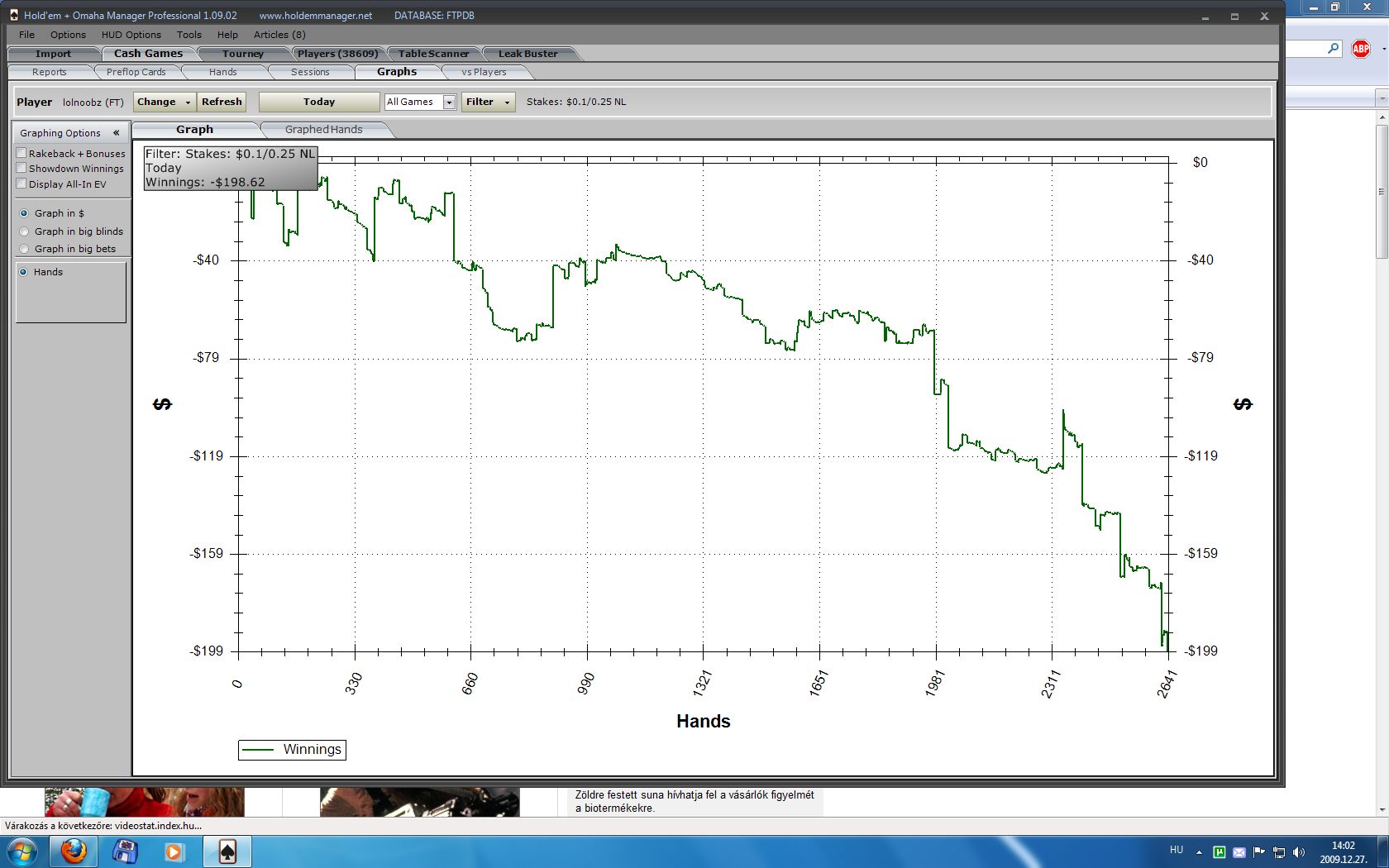Open the Windows Start menu
Screen dimensions: 1389x868
(x=22, y=851)
